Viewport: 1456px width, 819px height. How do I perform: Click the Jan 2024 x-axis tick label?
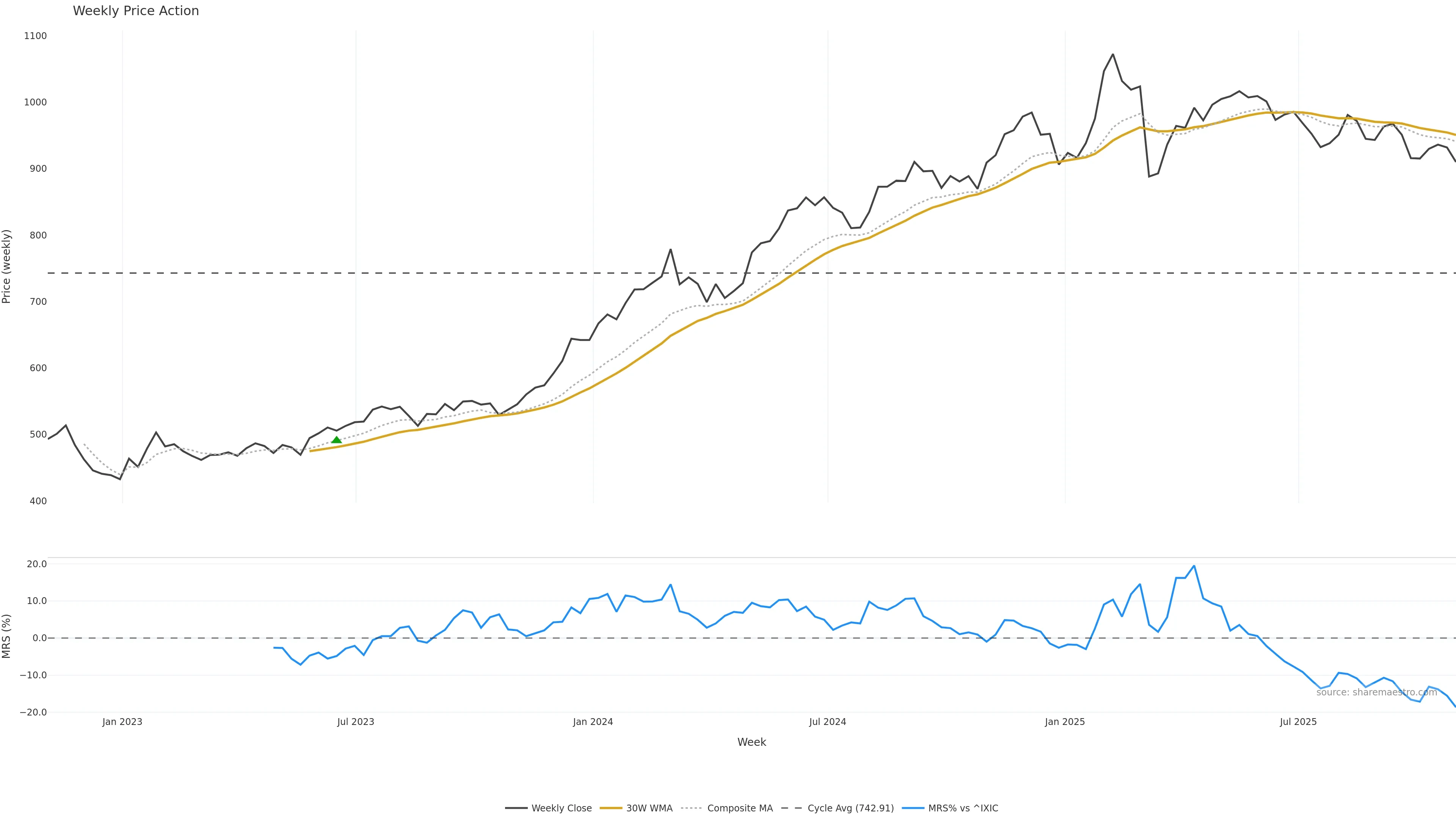[592, 722]
